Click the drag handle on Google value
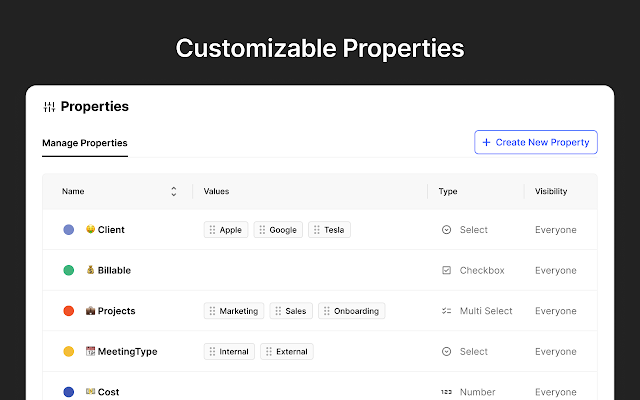640x400 pixels. point(263,230)
